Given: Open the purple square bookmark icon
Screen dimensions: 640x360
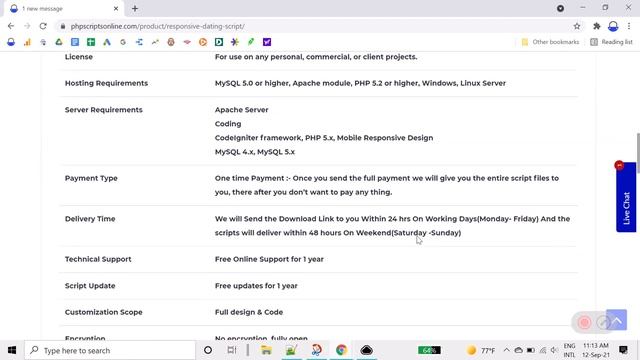Looking at the screenshot, I should pyautogui.click(x=267, y=42).
